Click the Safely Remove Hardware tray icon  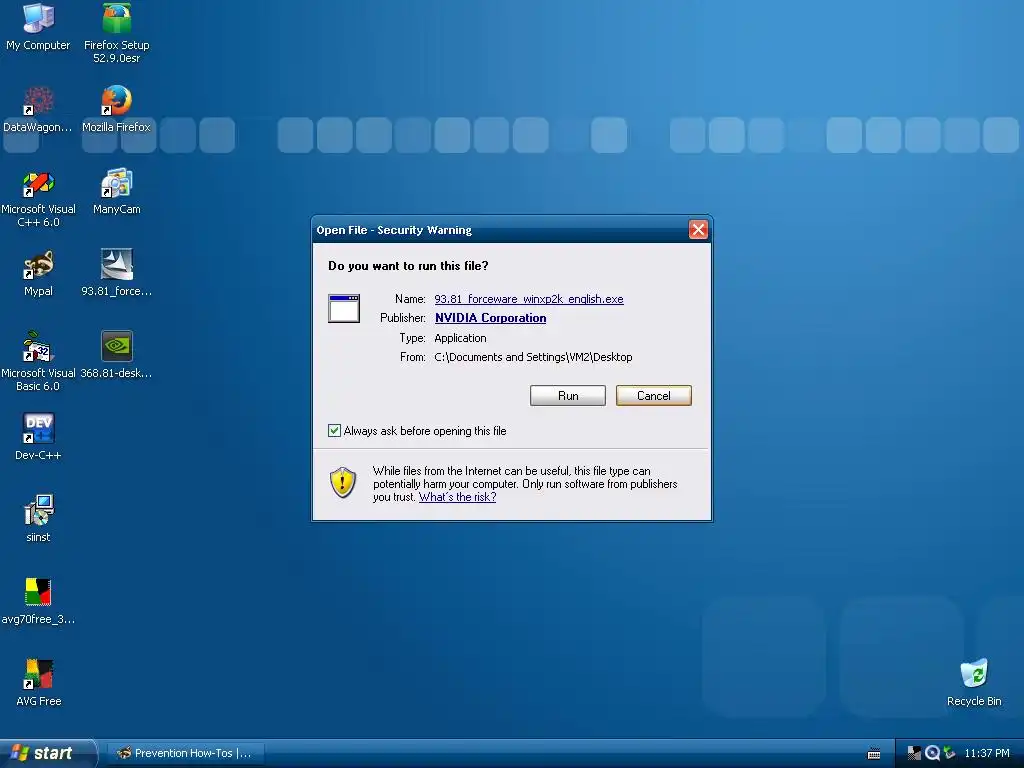point(950,753)
